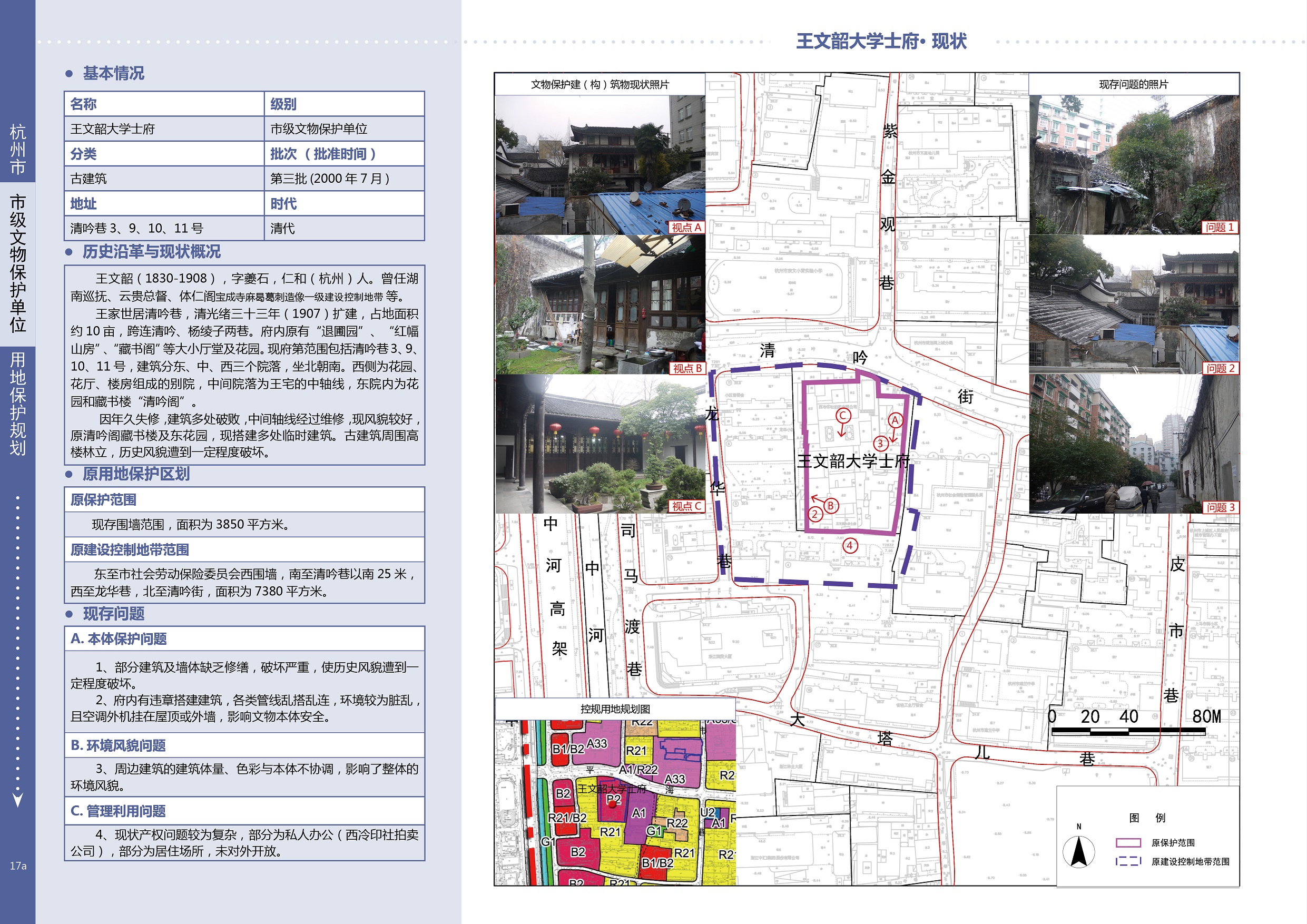Click circled marker C on the map
The height and width of the screenshot is (924, 1307).
[x=843, y=416]
